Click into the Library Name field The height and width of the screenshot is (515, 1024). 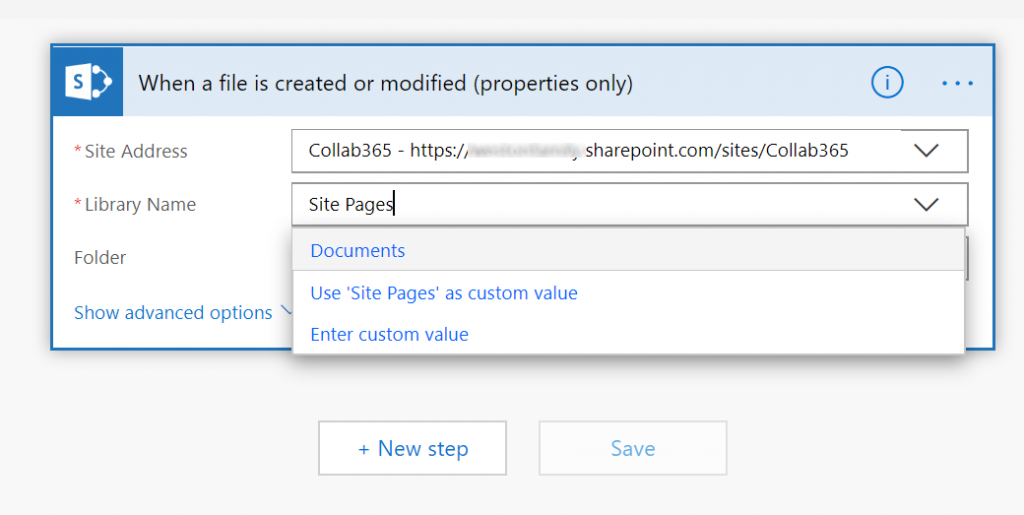coord(630,204)
